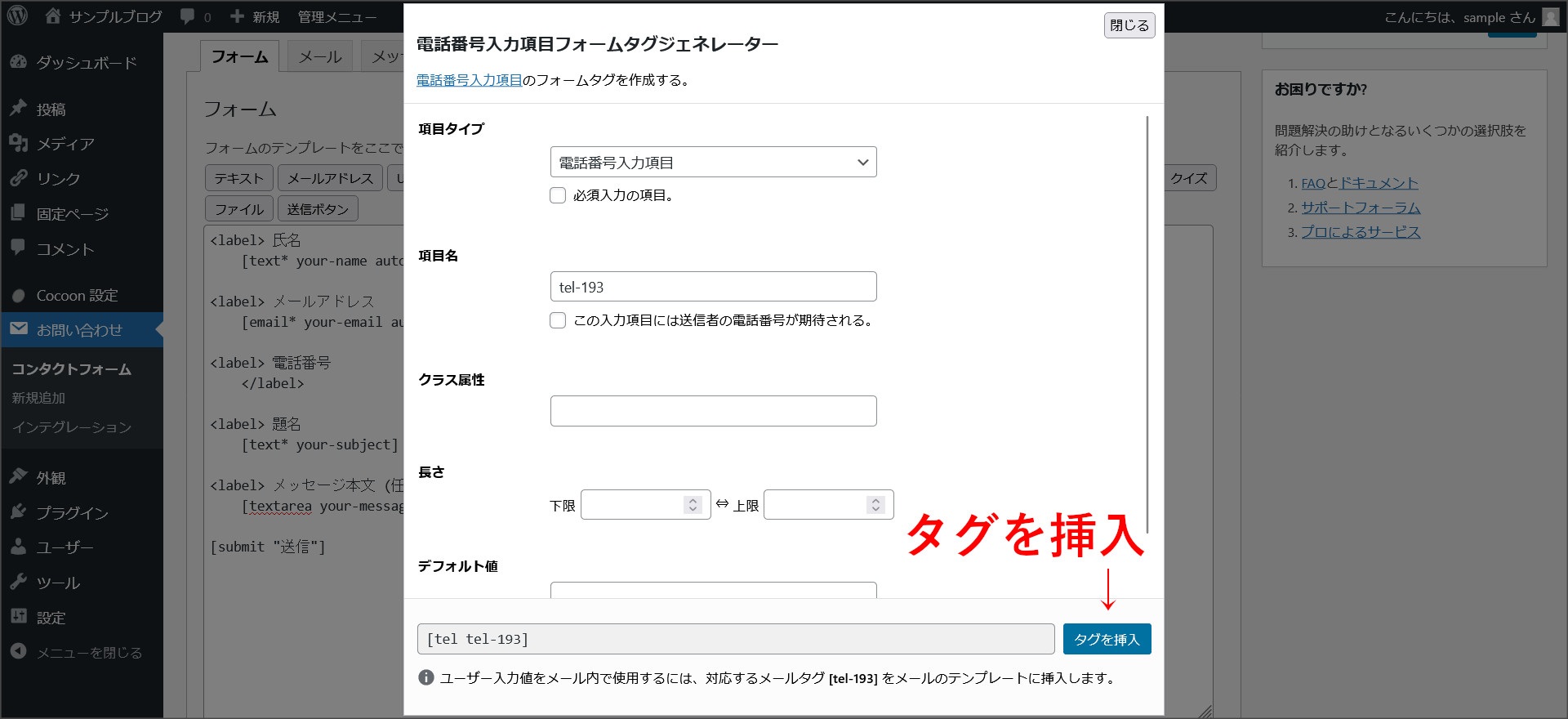Click the comments bubble icon in admin bar
Image resolution: width=1568 pixels, height=719 pixels.
tap(188, 16)
